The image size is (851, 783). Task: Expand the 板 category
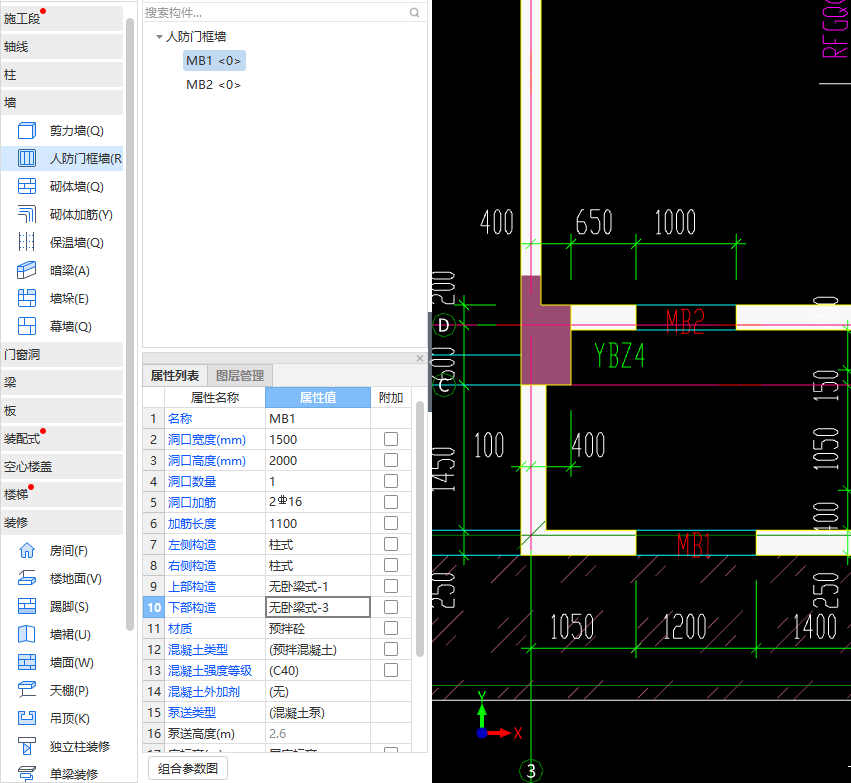coord(62,411)
